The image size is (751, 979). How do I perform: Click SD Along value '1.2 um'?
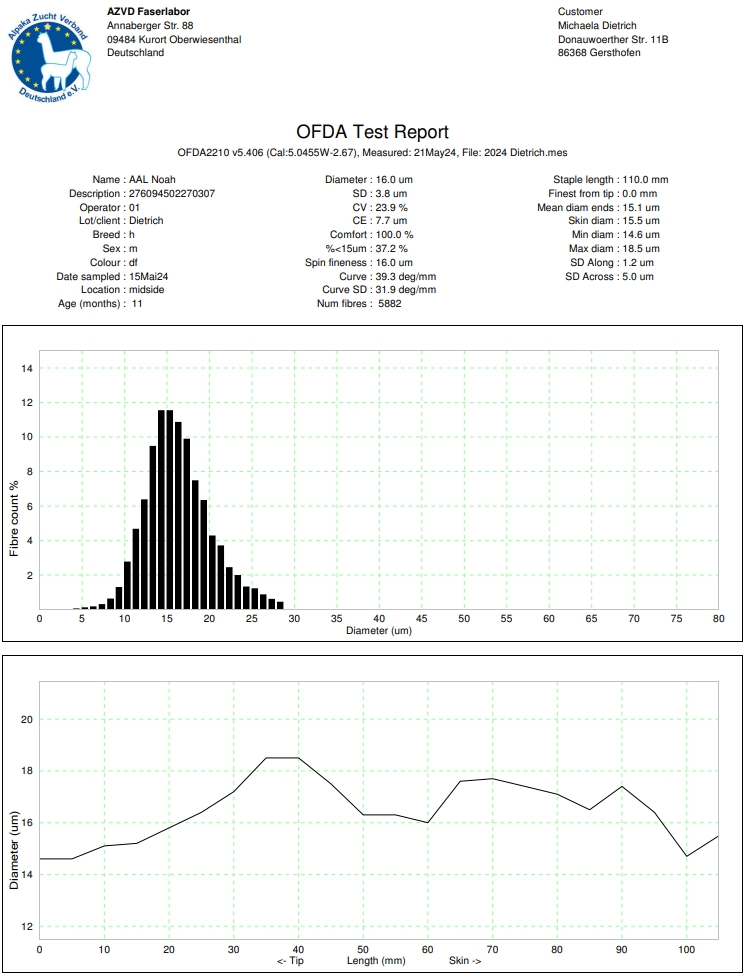coord(639,263)
